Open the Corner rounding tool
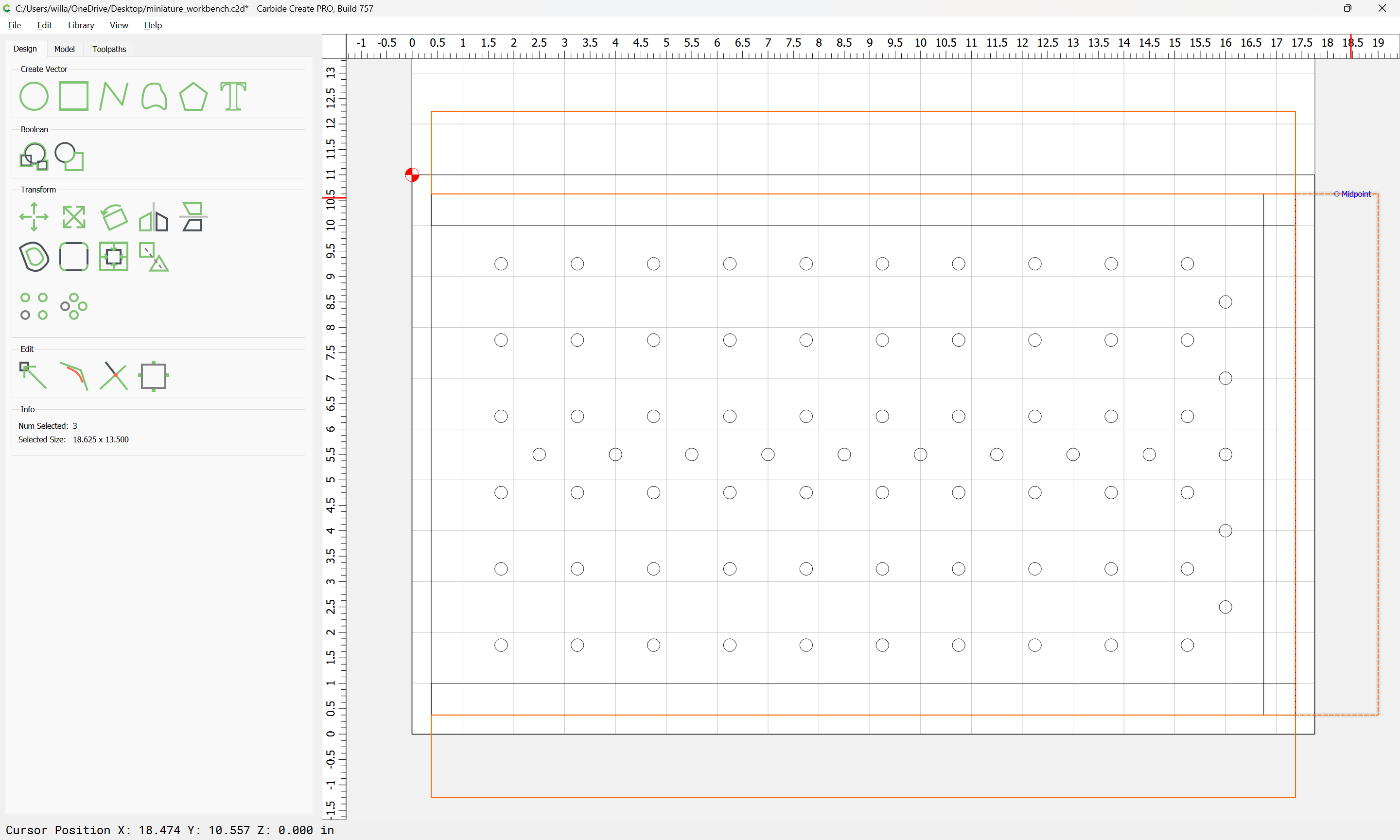This screenshot has height=840, width=1400. pyautogui.click(x=73, y=256)
